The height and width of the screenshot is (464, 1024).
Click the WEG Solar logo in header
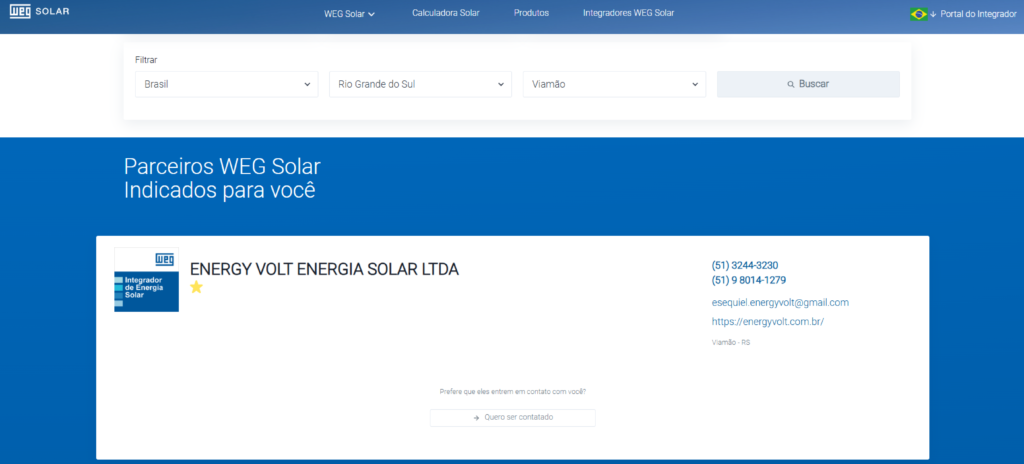(x=40, y=13)
